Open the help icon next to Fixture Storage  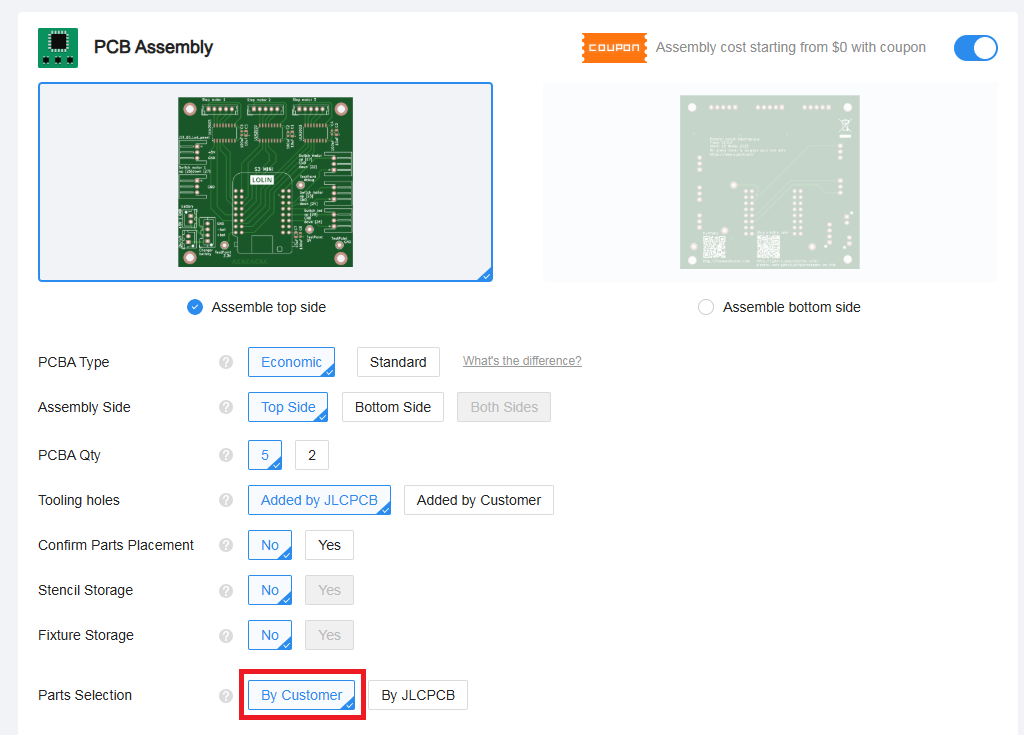point(226,636)
